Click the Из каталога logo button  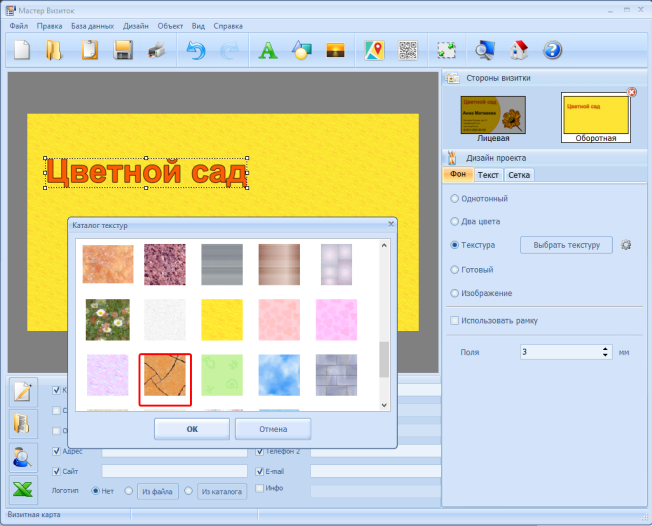(222, 491)
